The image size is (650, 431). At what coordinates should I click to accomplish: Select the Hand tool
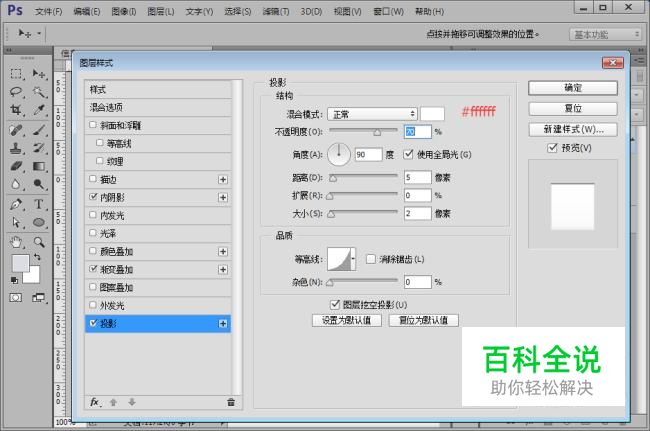tap(16, 242)
